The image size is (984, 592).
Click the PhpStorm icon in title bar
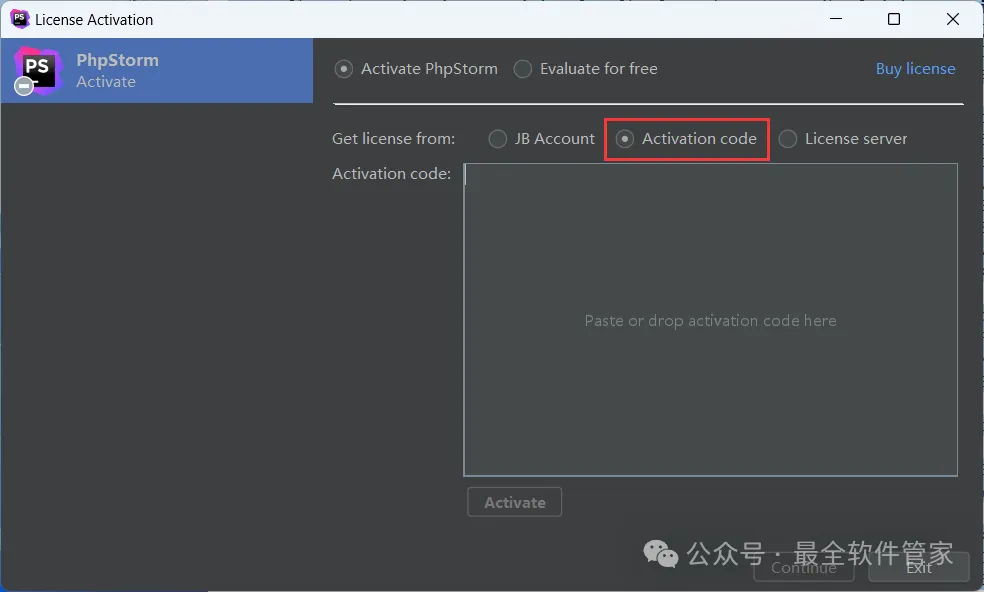pyautogui.click(x=19, y=19)
